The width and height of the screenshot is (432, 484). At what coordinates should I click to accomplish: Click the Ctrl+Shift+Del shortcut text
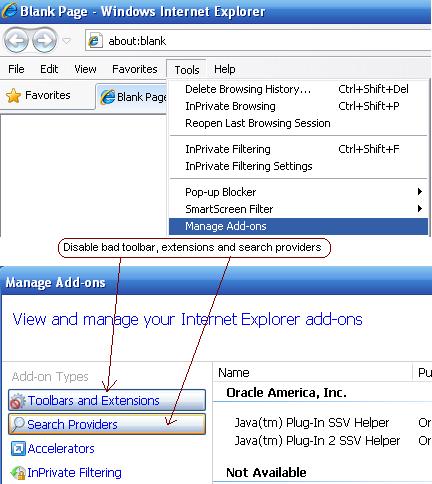click(373, 89)
